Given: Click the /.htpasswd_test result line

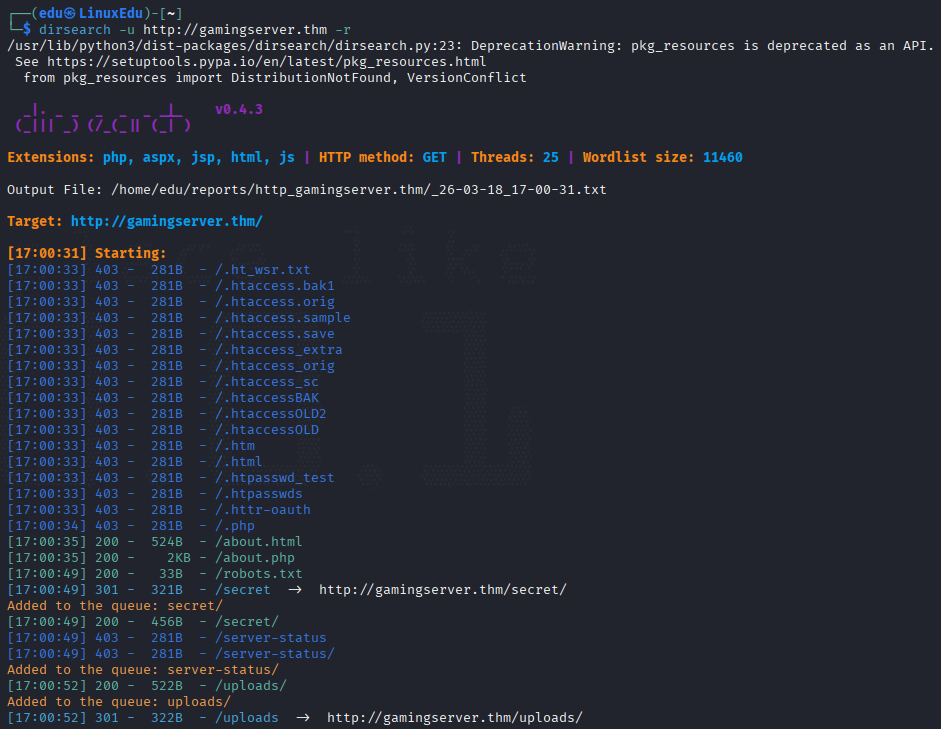Looking at the screenshot, I should (x=171, y=478).
